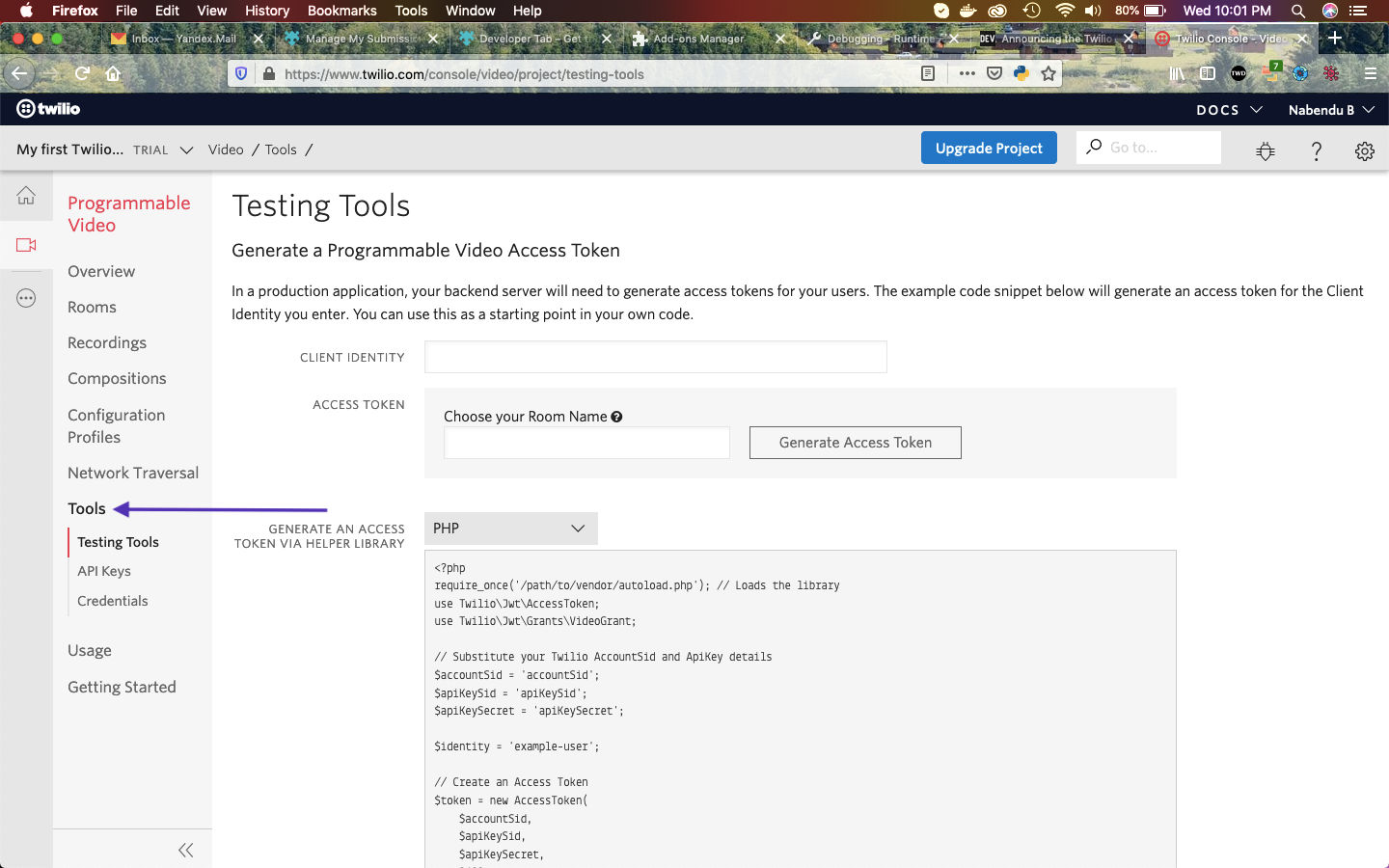The width and height of the screenshot is (1389, 868).
Task: Open the Nabendu B account dropdown
Action: coord(1331,110)
